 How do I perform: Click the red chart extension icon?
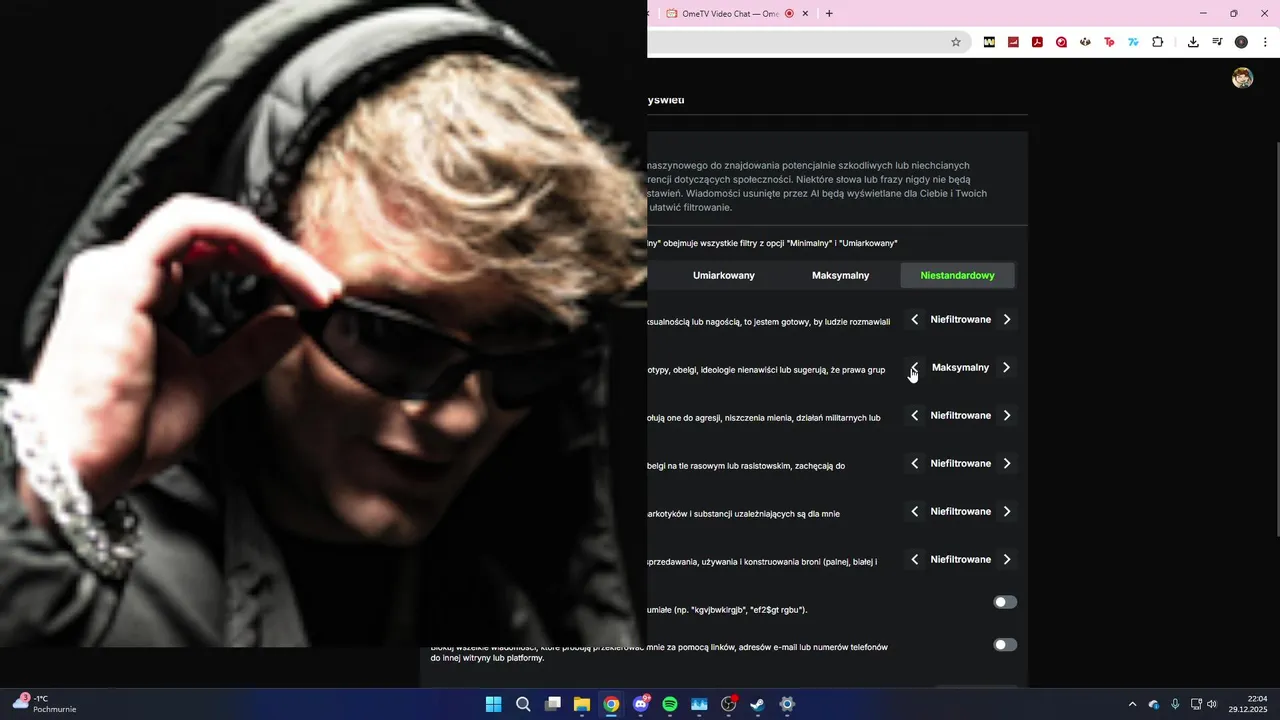pos(1013,42)
